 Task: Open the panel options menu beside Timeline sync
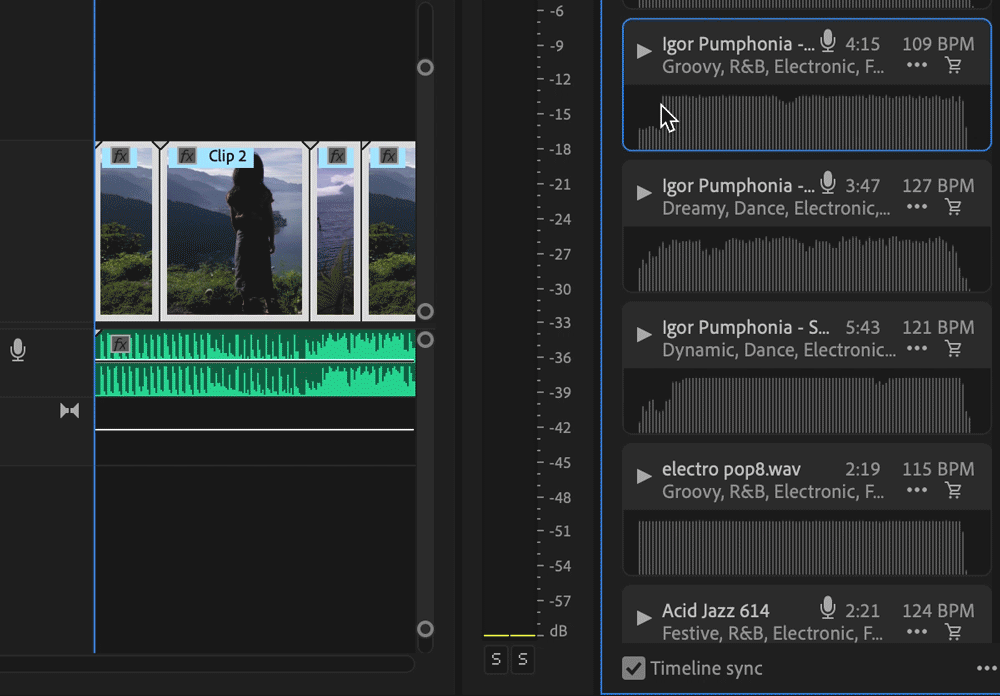(x=986, y=668)
